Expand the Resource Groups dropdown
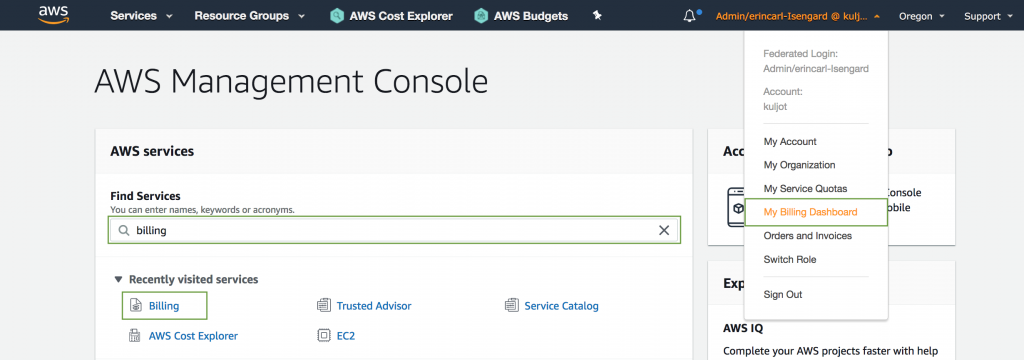The height and width of the screenshot is (360, 1024). (x=249, y=16)
